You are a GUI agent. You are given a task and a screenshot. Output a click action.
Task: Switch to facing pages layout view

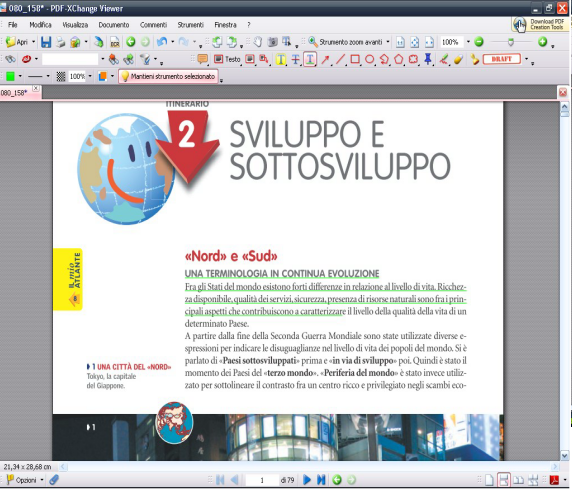518,480
